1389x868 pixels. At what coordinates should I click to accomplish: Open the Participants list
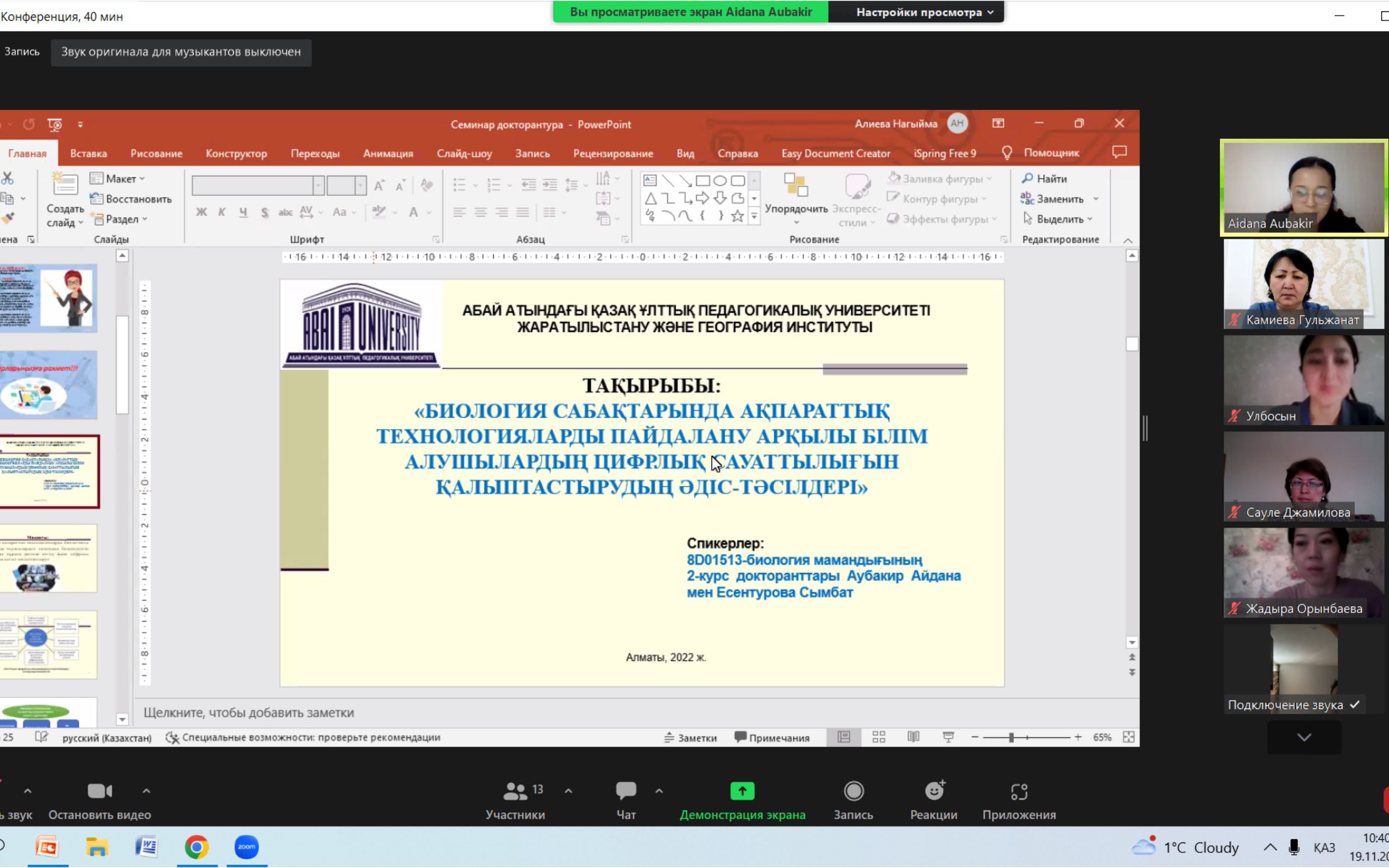point(515,792)
